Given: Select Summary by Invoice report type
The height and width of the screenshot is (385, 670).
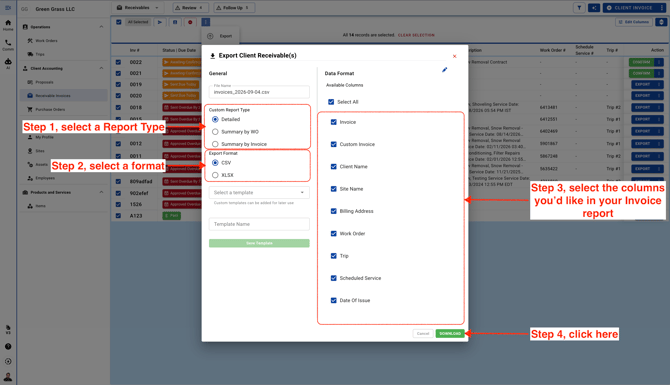Looking at the screenshot, I should click(215, 144).
